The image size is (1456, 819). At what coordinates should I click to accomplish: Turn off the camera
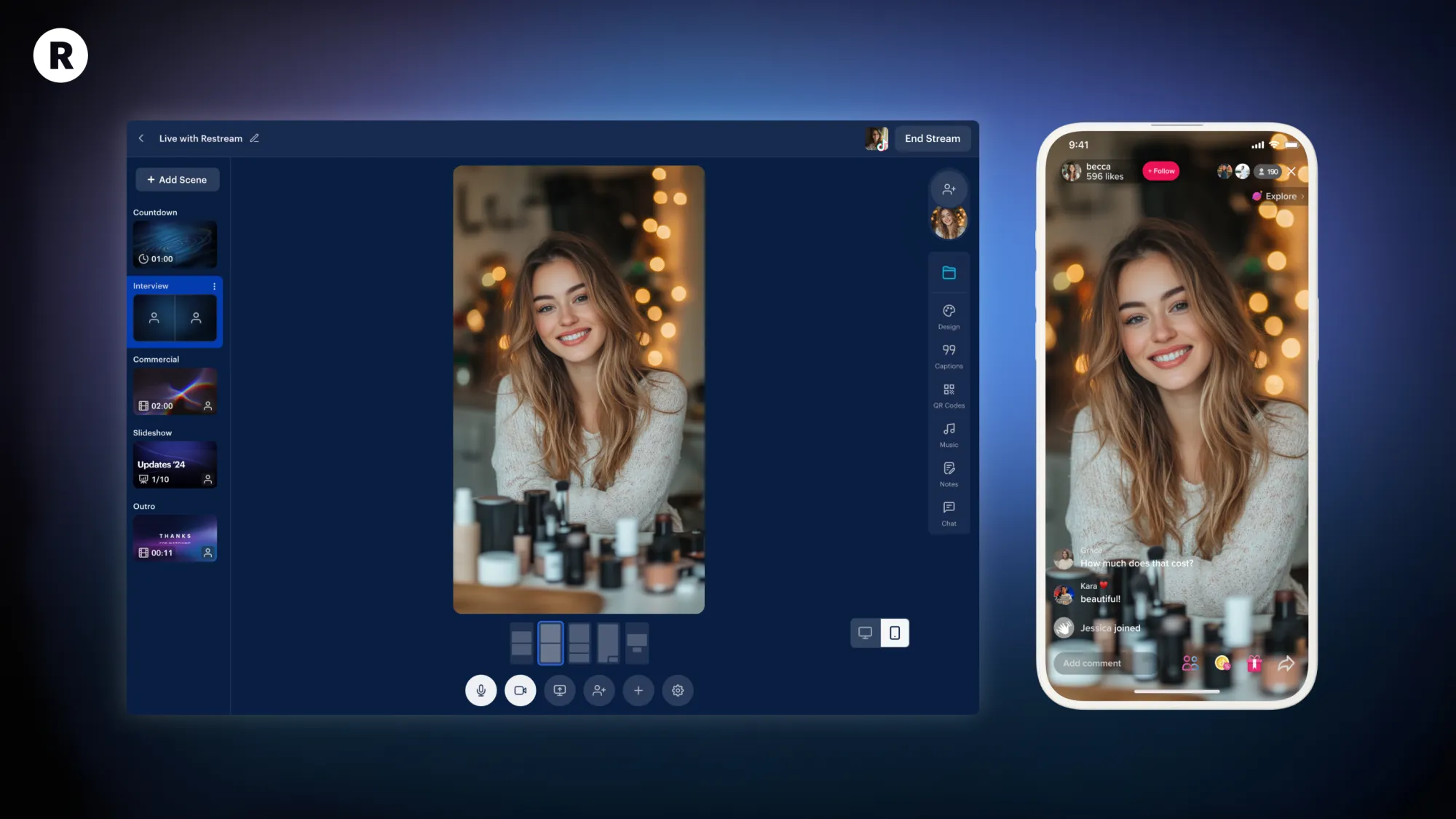coord(521,690)
